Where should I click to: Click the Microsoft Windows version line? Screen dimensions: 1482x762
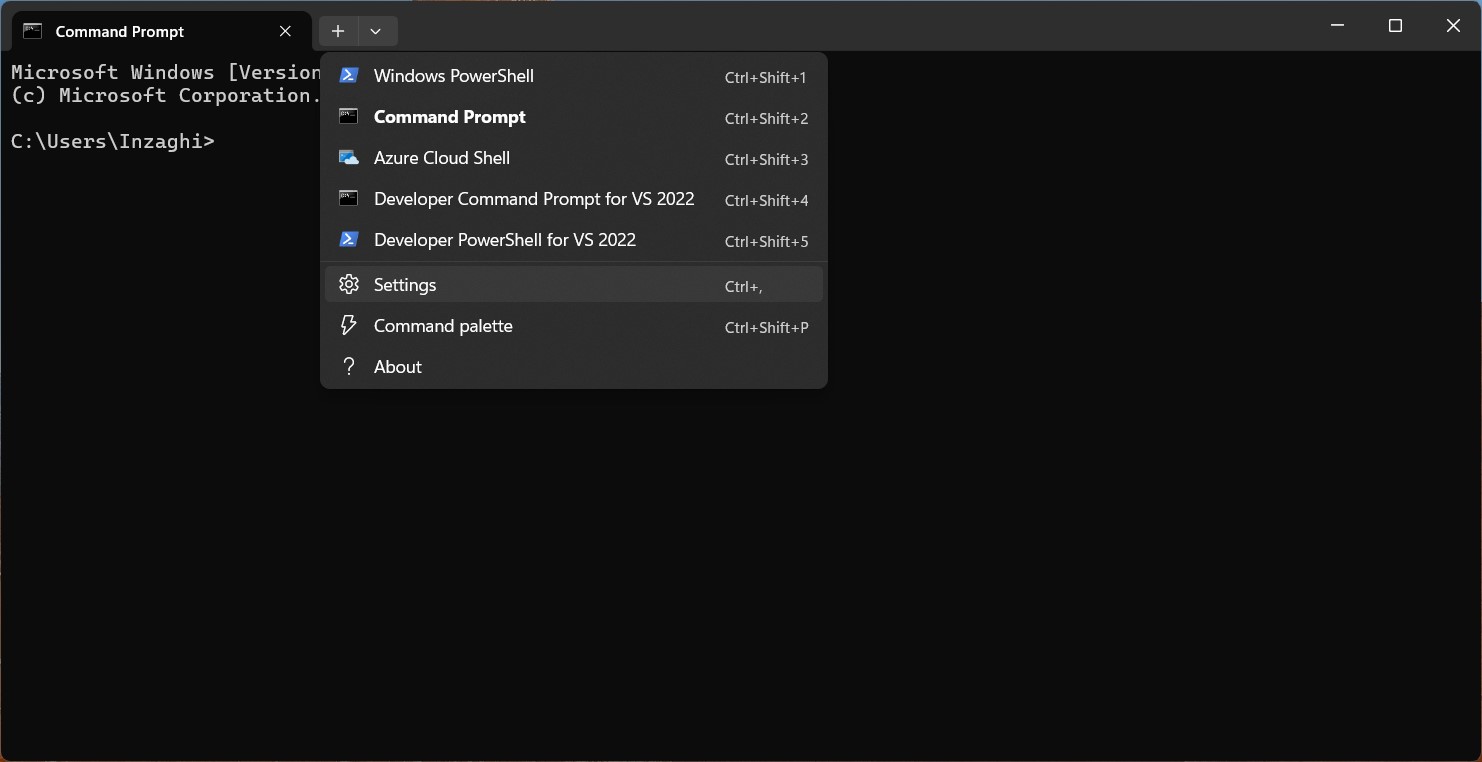[166, 72]
